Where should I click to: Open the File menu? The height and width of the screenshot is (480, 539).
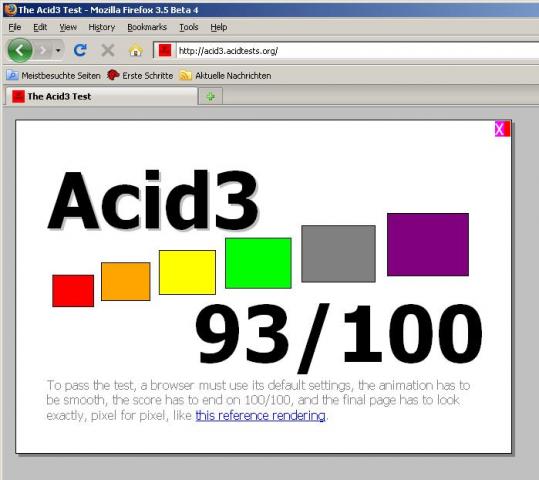[15, 27]
